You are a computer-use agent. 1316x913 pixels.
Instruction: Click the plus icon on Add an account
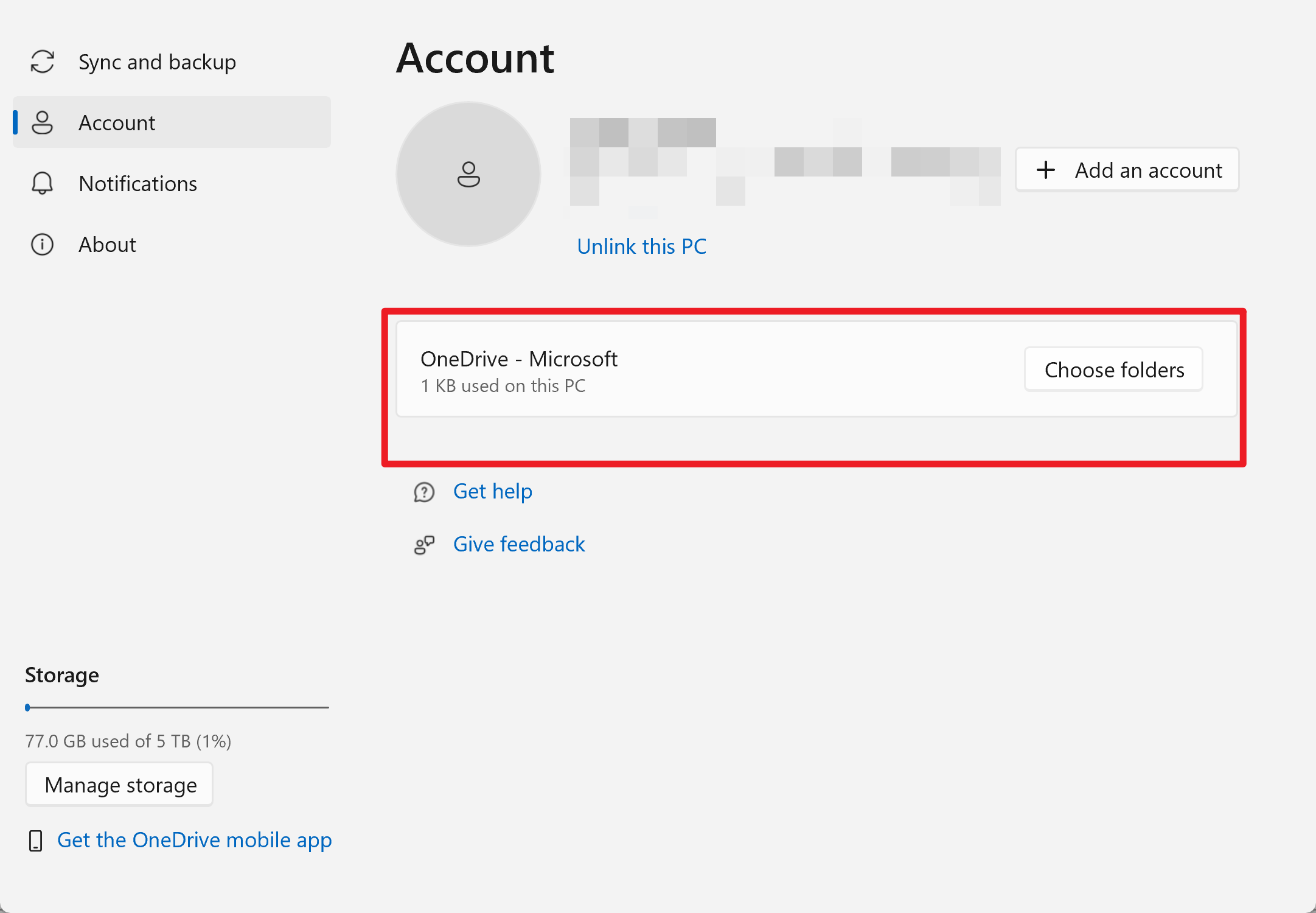click(1046, 170)
